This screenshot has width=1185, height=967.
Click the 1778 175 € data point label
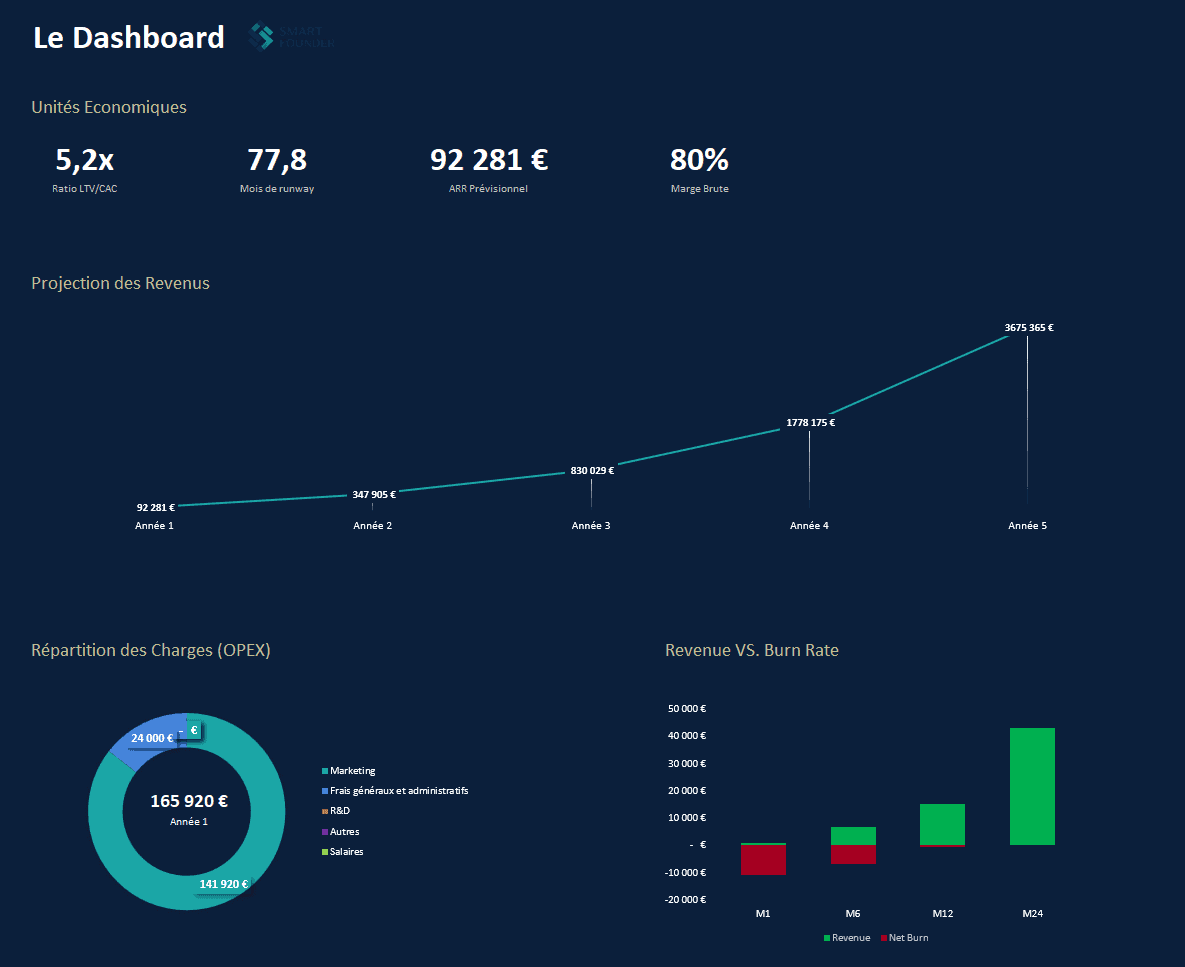pyautogui.click(x=810, y=423)
